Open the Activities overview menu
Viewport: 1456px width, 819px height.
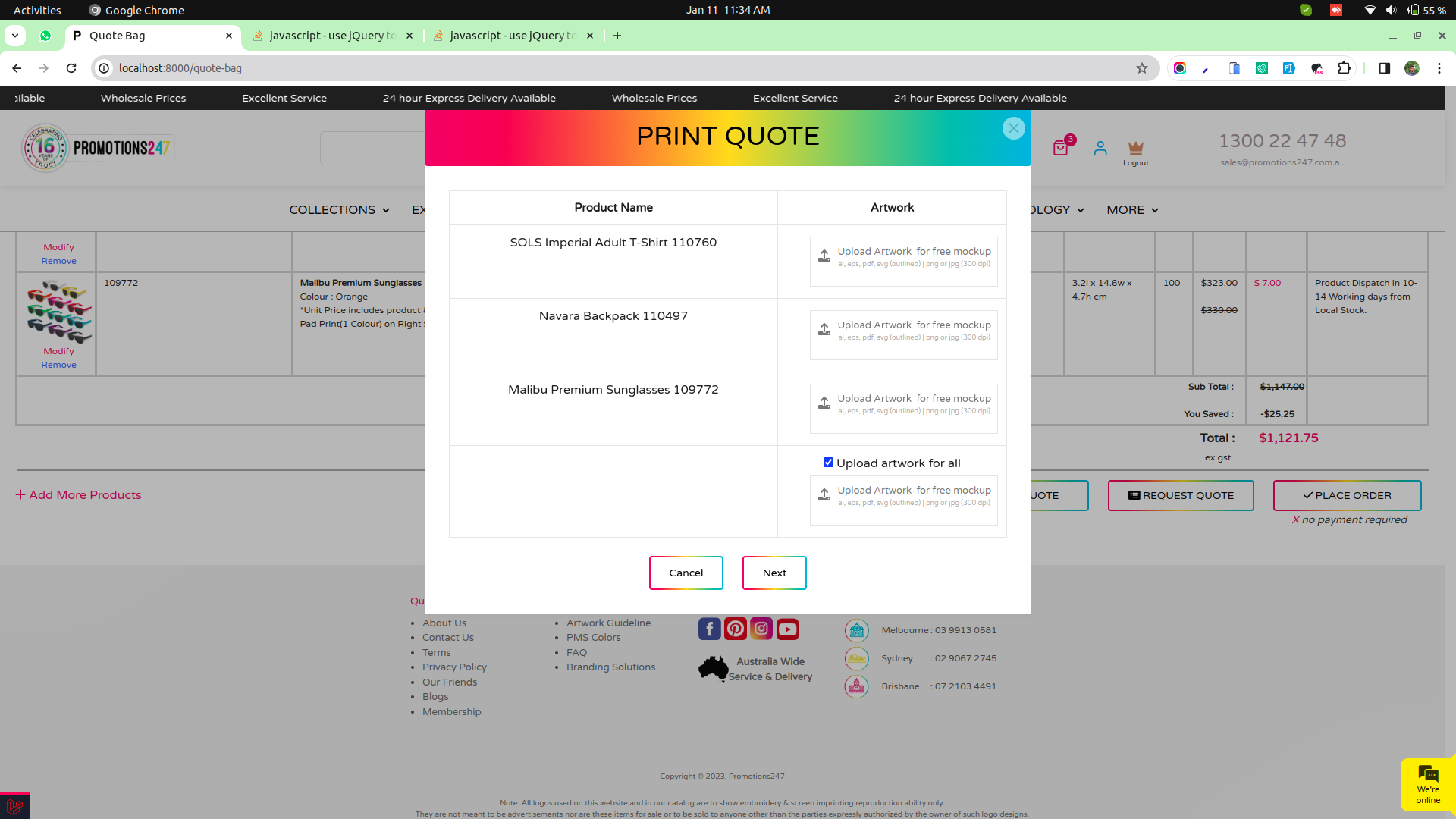[x=37, y=10]
